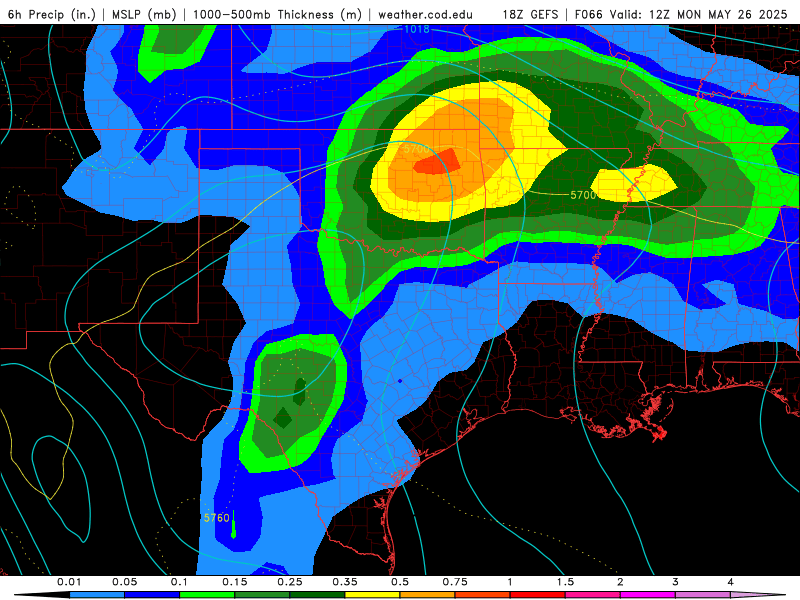800x600 pixels.
Task: Click the "MSLP (mb)" header label
Action: pyautogui.click(x=144, y=14)
